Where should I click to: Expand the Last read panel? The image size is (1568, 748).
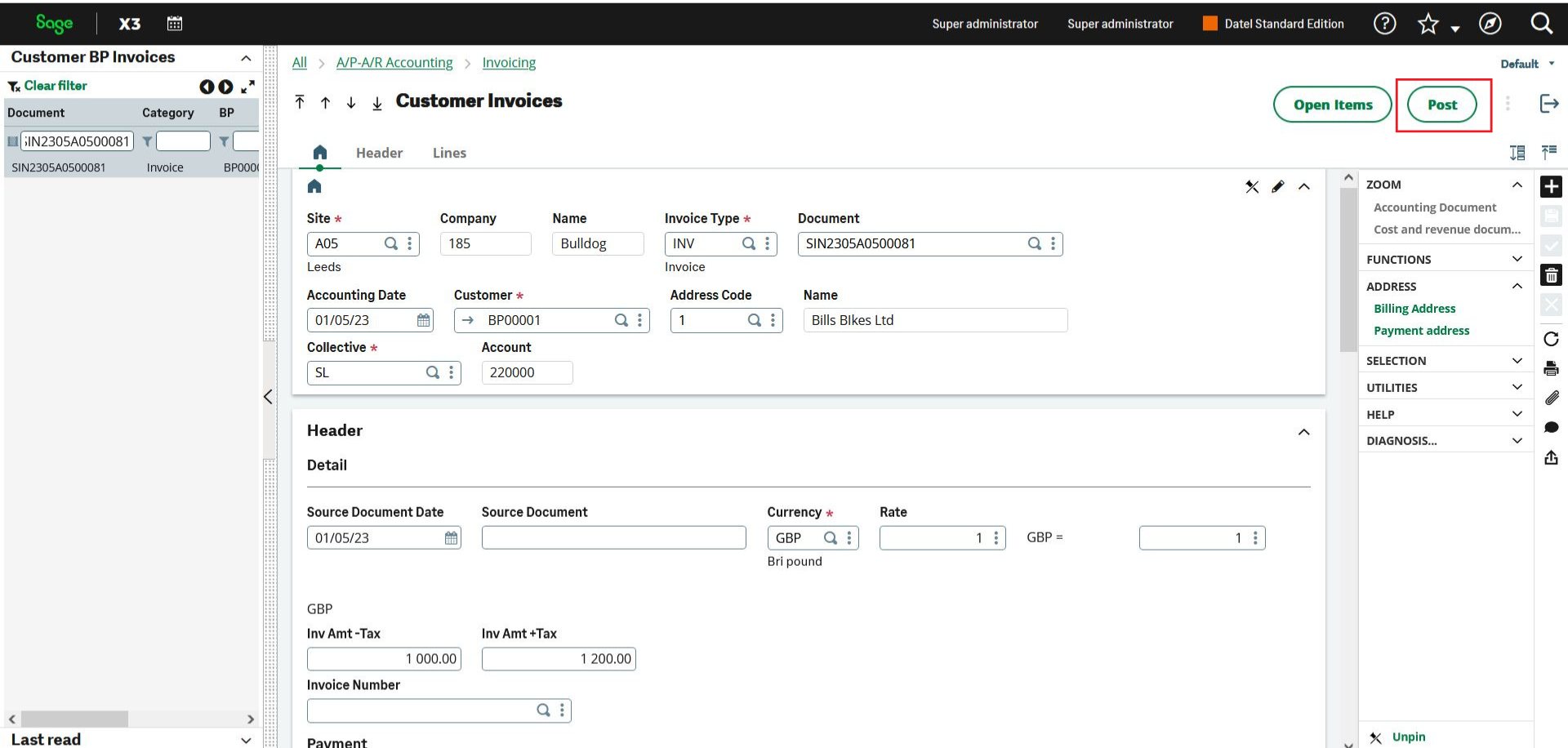point(246,740)
